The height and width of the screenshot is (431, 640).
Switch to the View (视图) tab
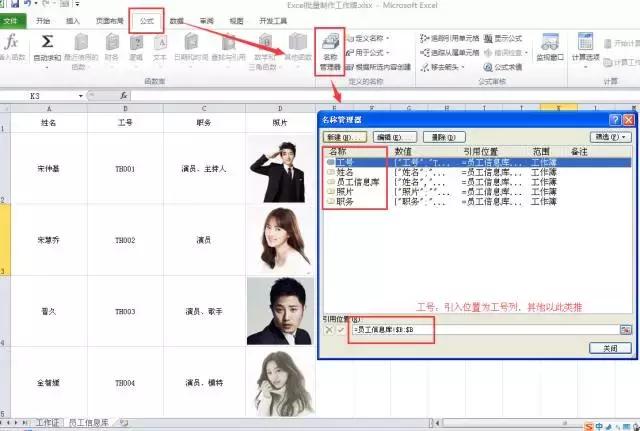click(236, 21)
